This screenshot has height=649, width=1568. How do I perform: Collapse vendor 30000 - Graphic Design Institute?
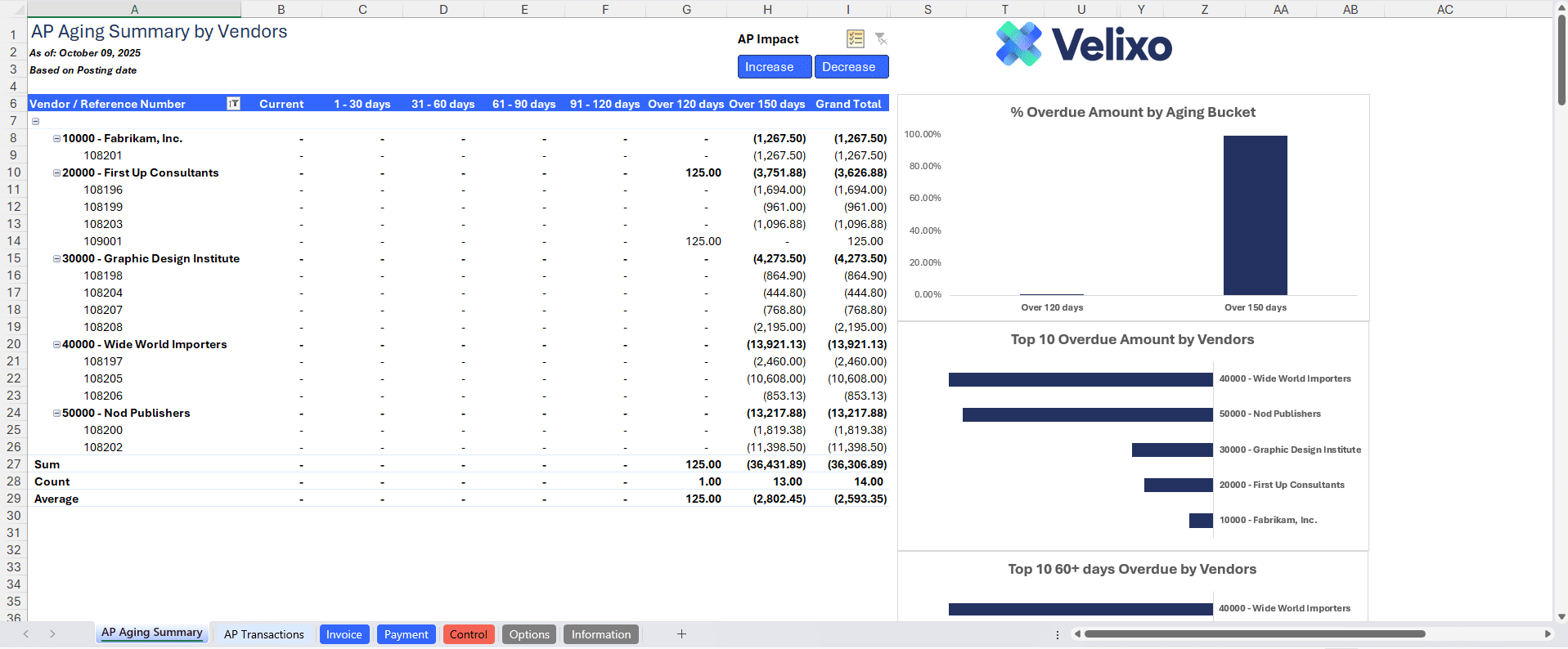click(x=56, y=259)
